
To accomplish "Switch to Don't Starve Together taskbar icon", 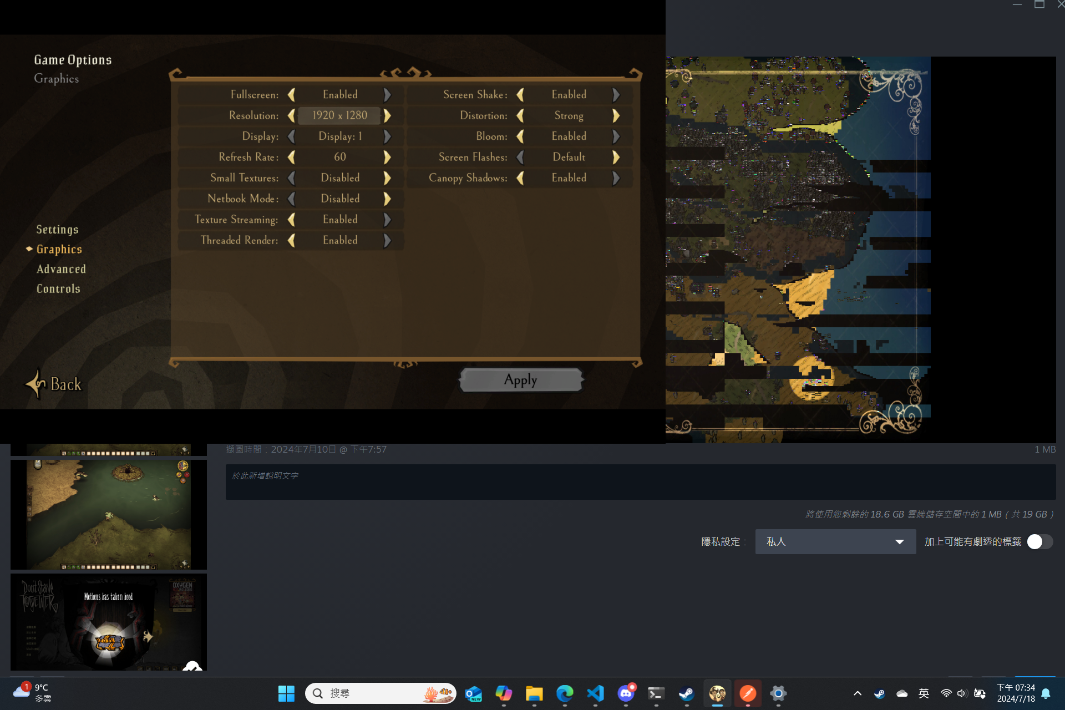I will 717,694.
